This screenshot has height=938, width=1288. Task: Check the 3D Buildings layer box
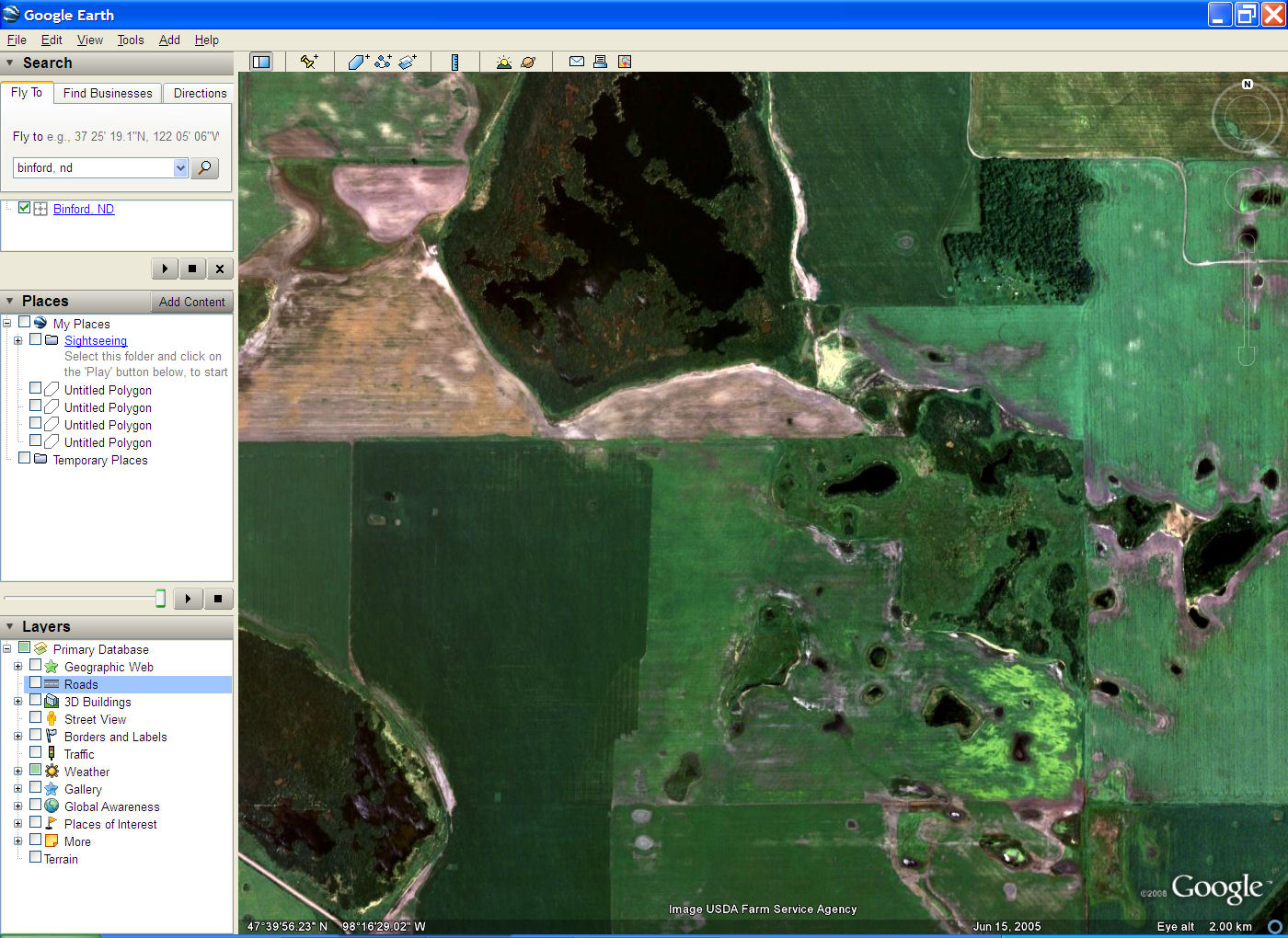(35, 701)
